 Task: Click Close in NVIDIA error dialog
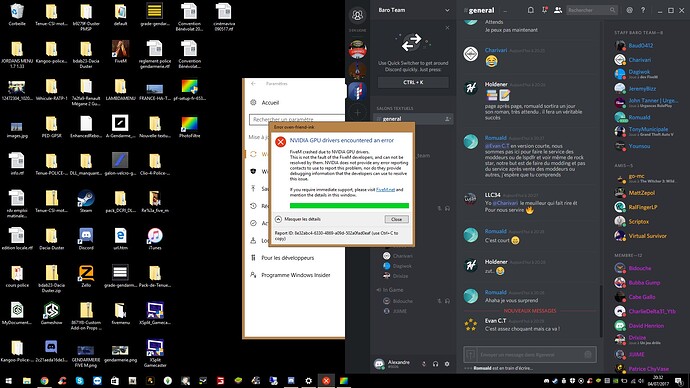click(x=396, y=219)
